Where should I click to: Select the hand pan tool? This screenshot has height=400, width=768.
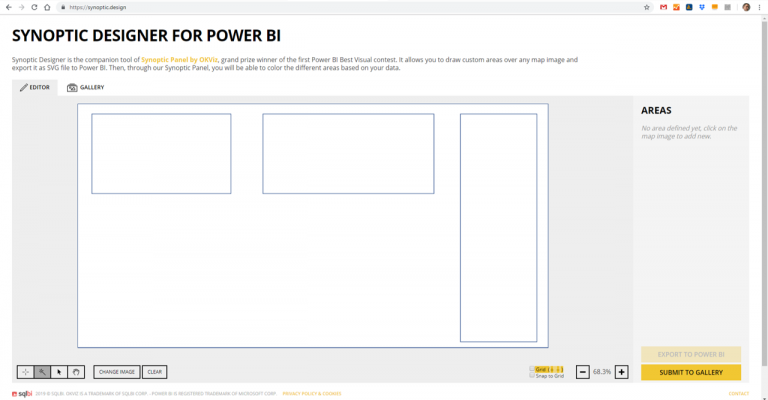(x=76, y=372)
